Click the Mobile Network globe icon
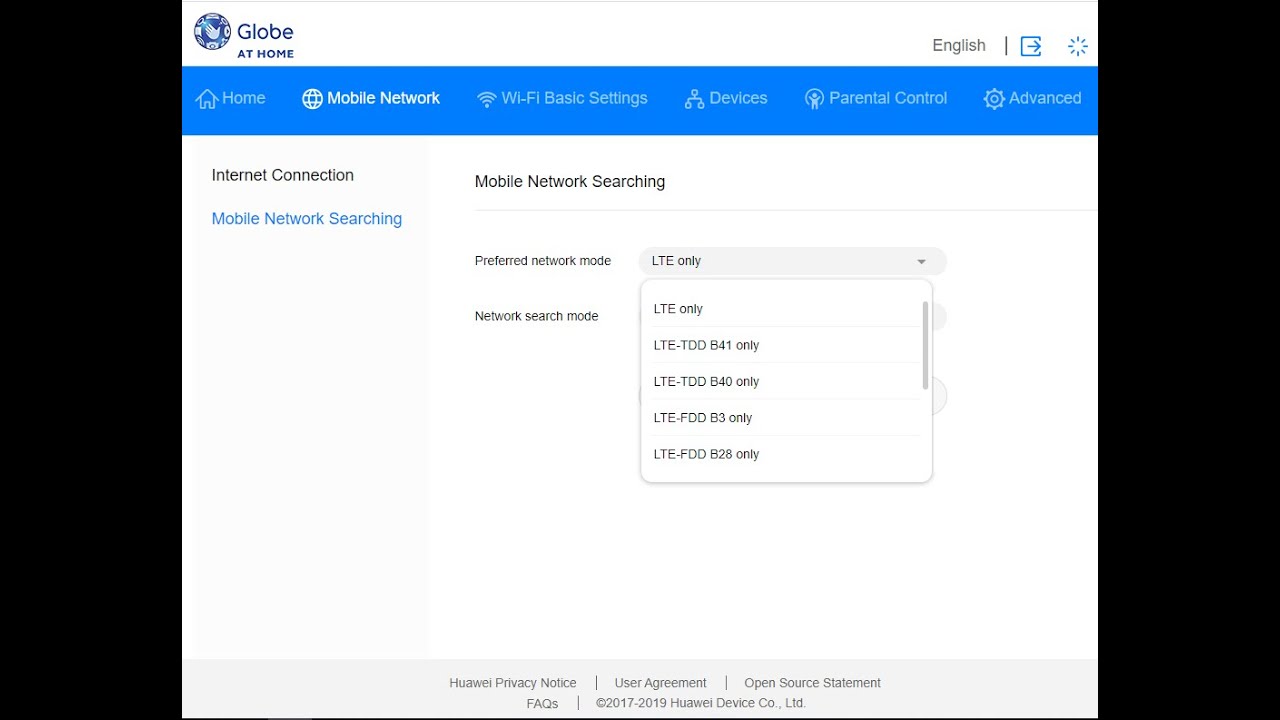 pos(312,99)
